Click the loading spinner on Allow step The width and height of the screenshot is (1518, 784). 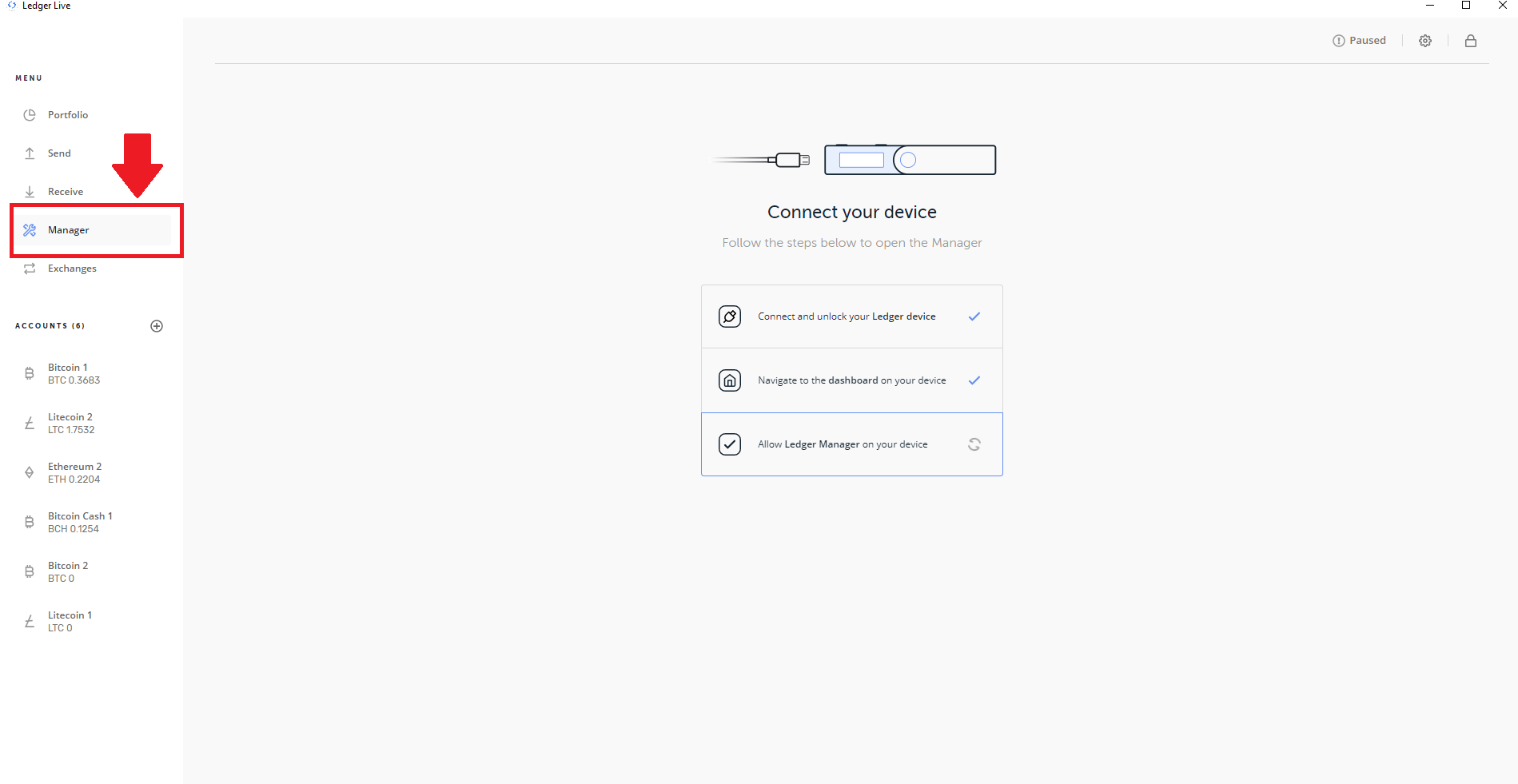pos(974,444)
